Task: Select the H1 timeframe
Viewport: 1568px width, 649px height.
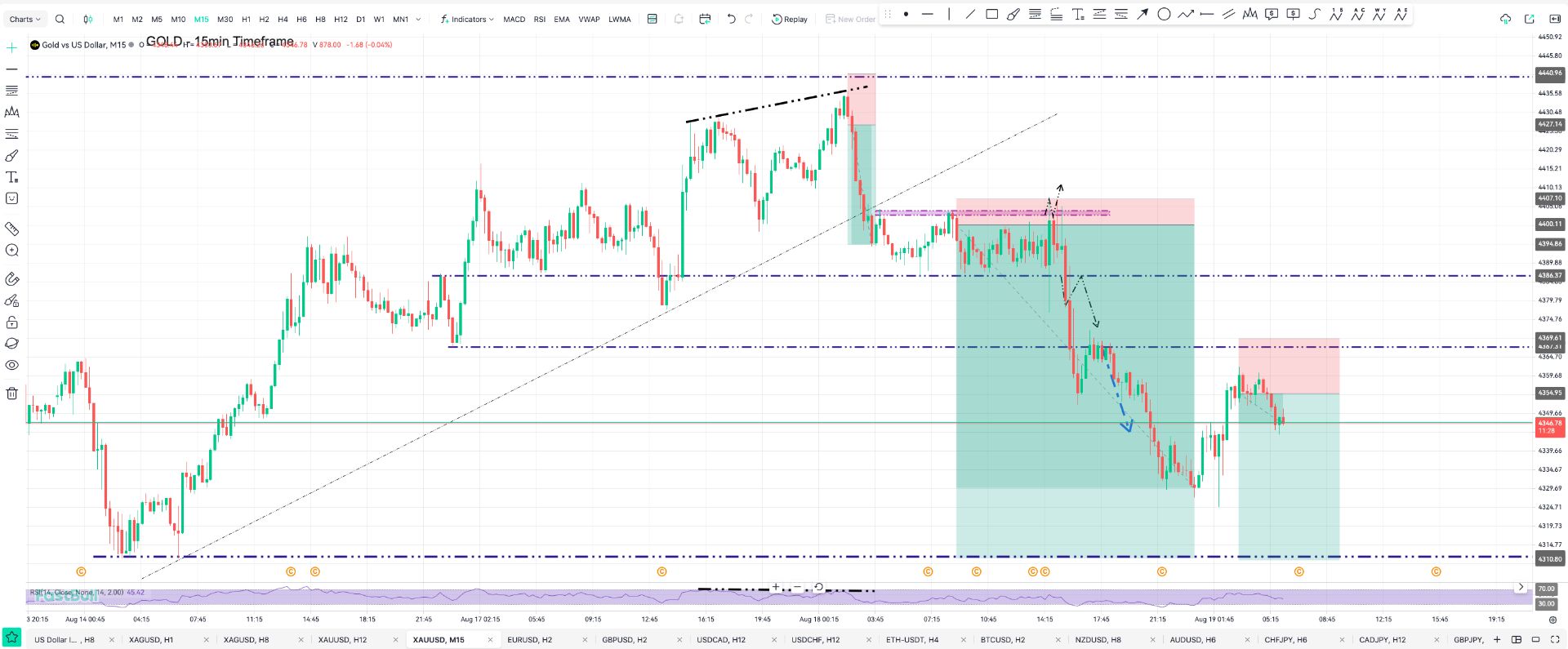Action: [x=246, y=19]
